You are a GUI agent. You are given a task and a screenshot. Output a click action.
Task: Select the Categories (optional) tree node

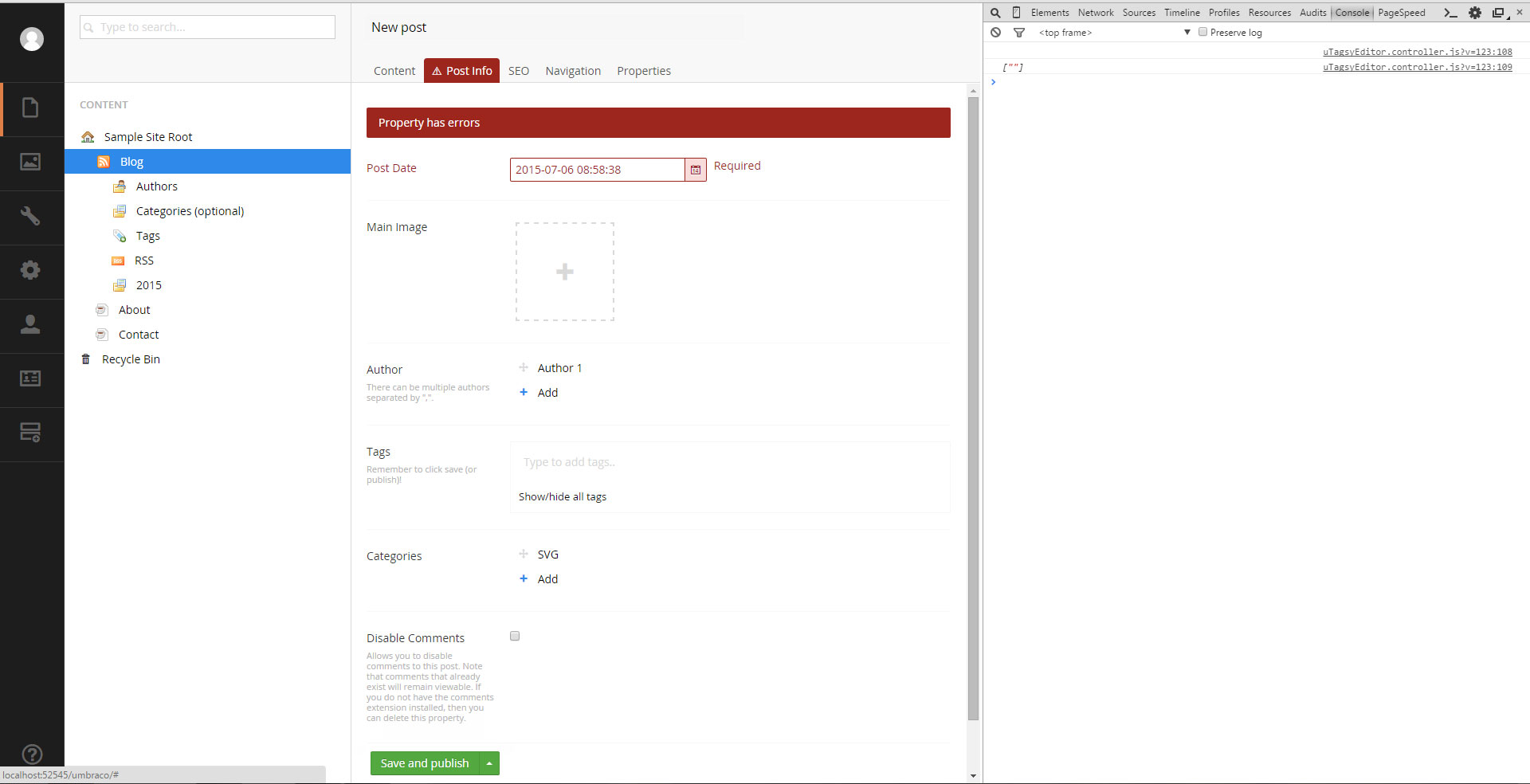pyautogui.click(x=190, y=211)
